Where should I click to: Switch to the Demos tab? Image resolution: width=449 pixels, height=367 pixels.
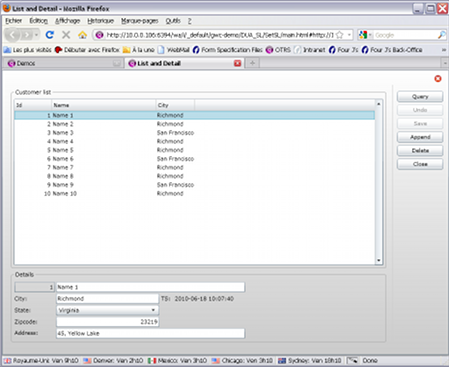(63, 63)
